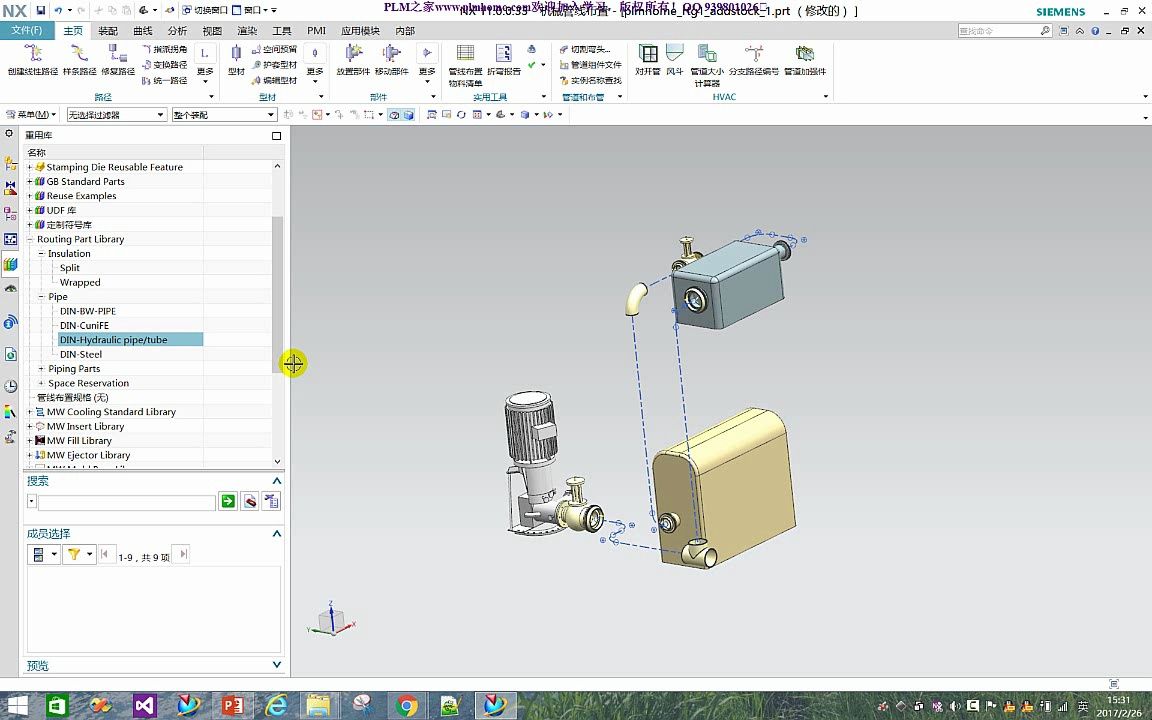1152x720 pixels.
Task: Click 统一路径 unify path command
Action: pyautogui.click(x=165, y=80)
